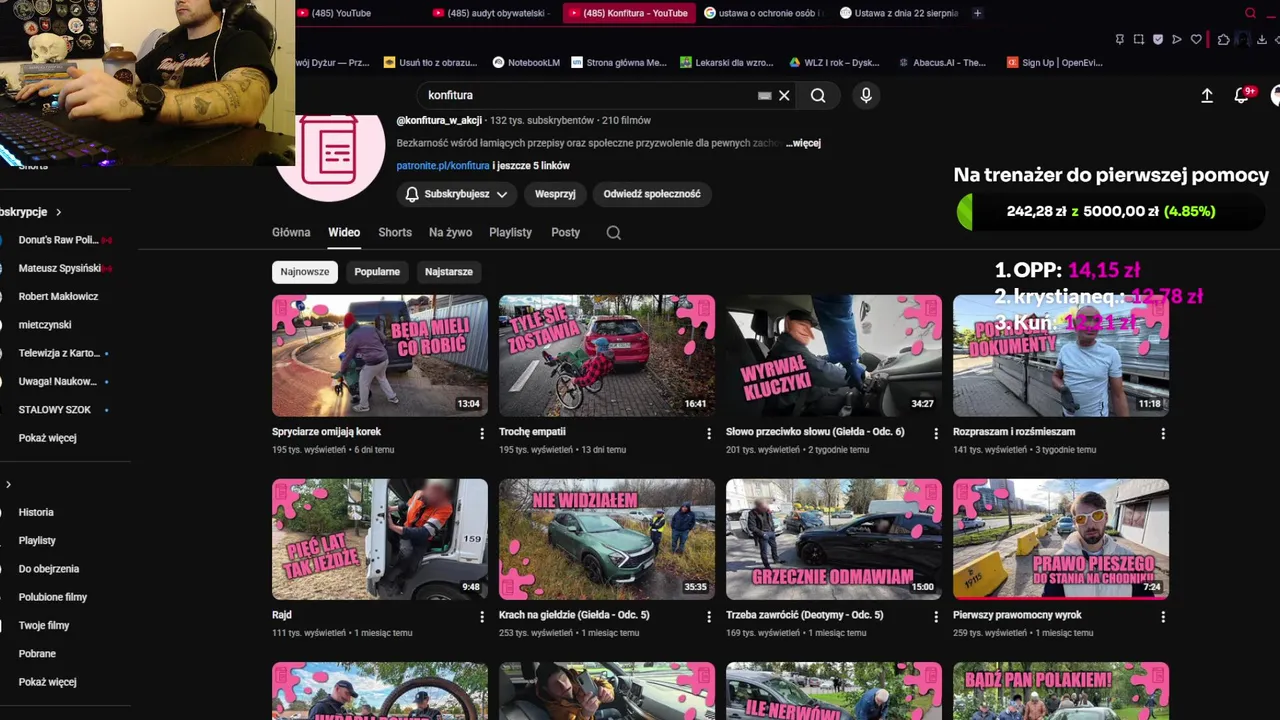Image resolution: width=1280 pixels, height=720 pixels.
Task: Click in the konfitura search input field
Action: (x=590, y=95)
